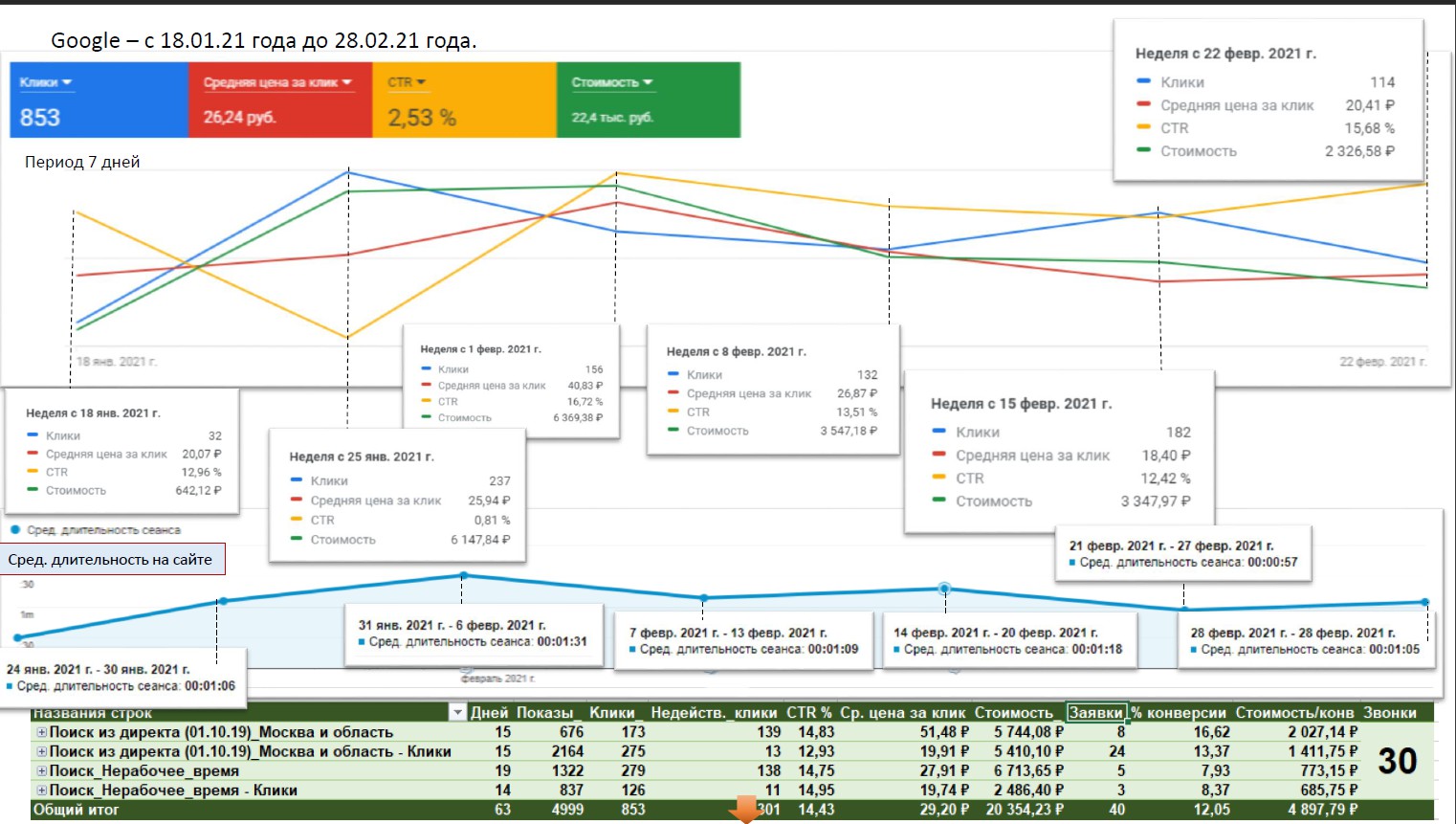Click the Недейств. клики column header
This screenshot has height=824, width=1456.
(714, 712)
